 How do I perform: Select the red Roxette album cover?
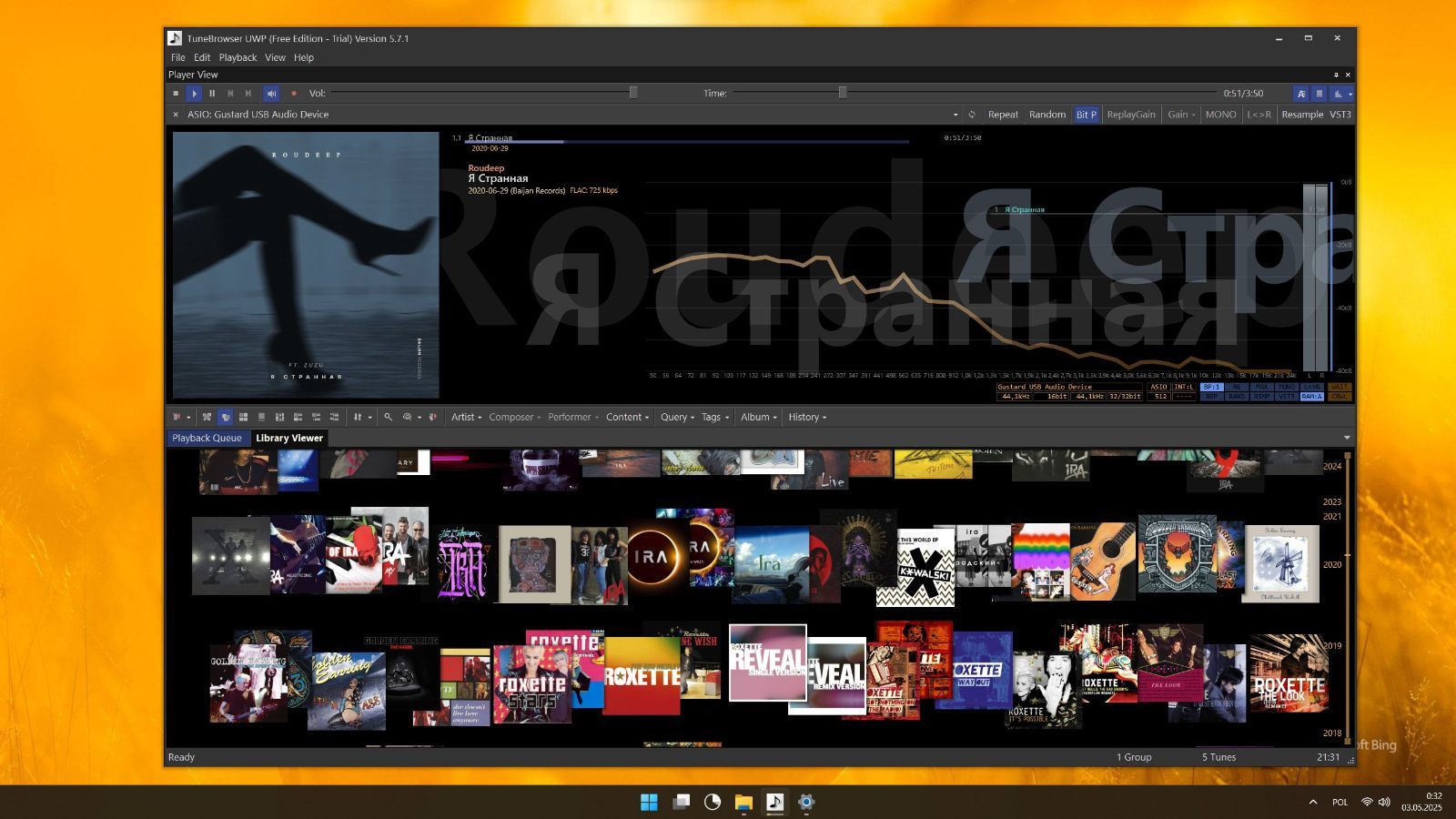(x=642, y=675)
